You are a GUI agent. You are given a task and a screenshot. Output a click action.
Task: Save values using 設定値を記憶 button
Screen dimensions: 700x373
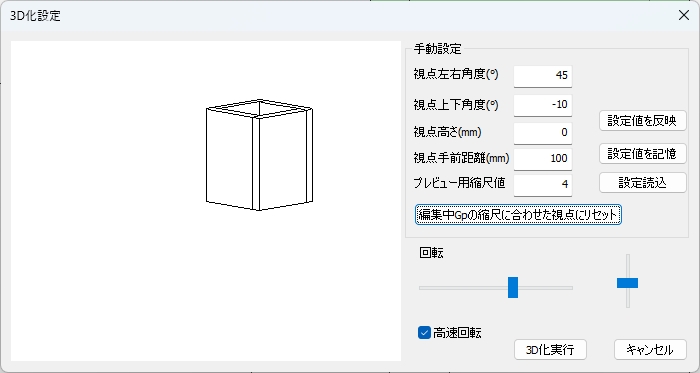[642, 153]
